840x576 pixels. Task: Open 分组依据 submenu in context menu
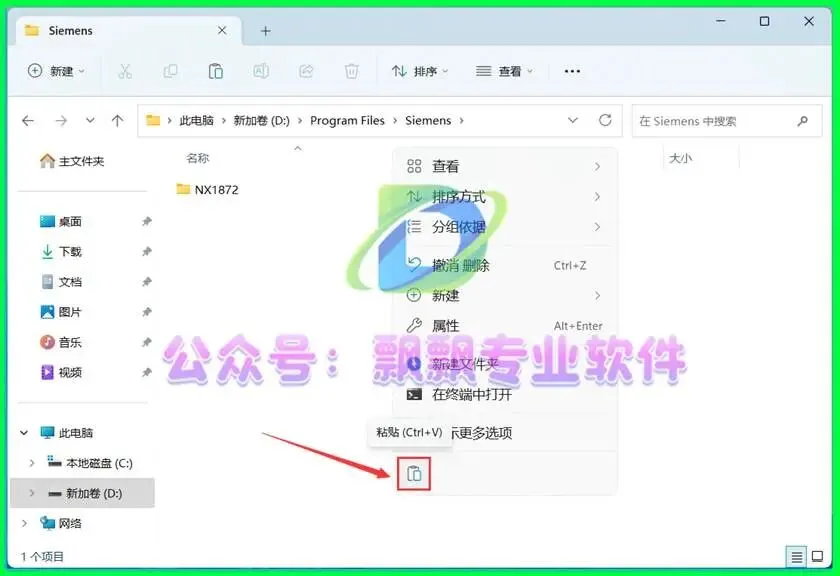[504, 227]
